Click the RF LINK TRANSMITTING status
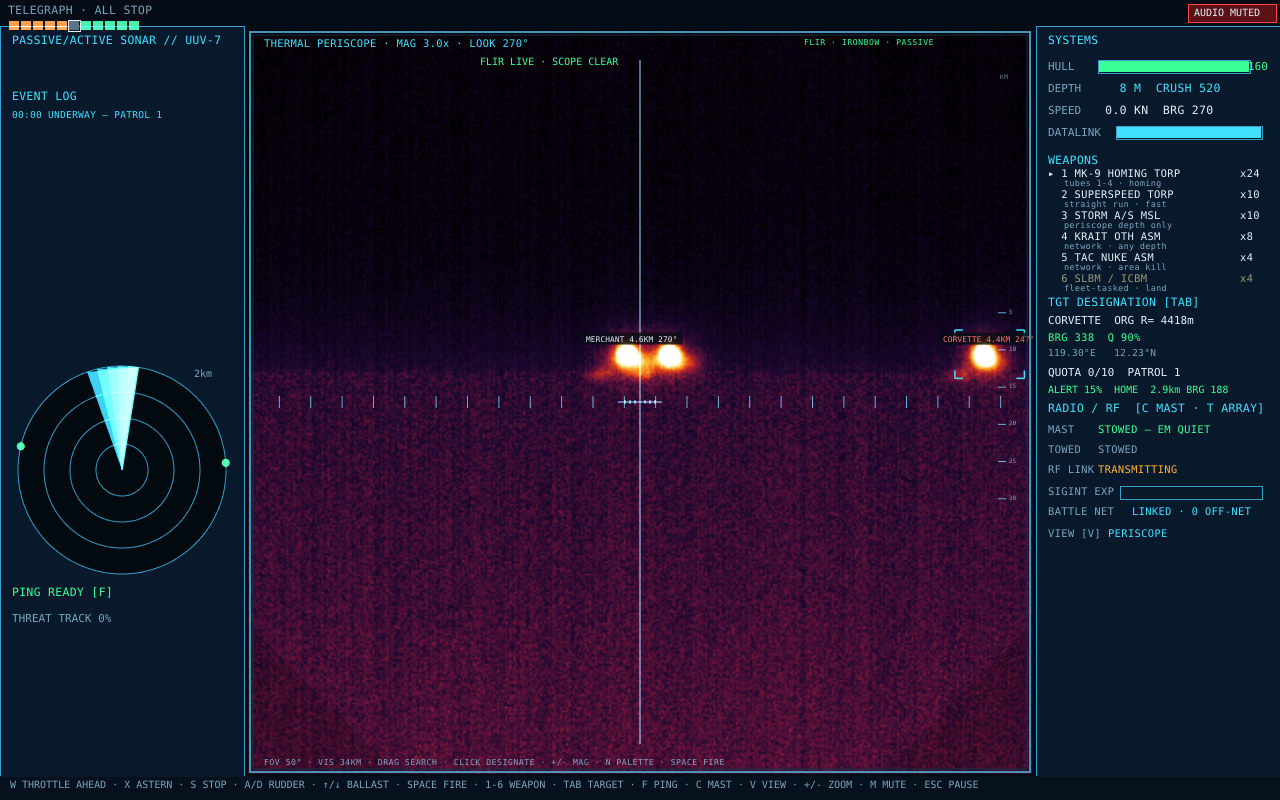1280x800 pixels. (1138, 470)
